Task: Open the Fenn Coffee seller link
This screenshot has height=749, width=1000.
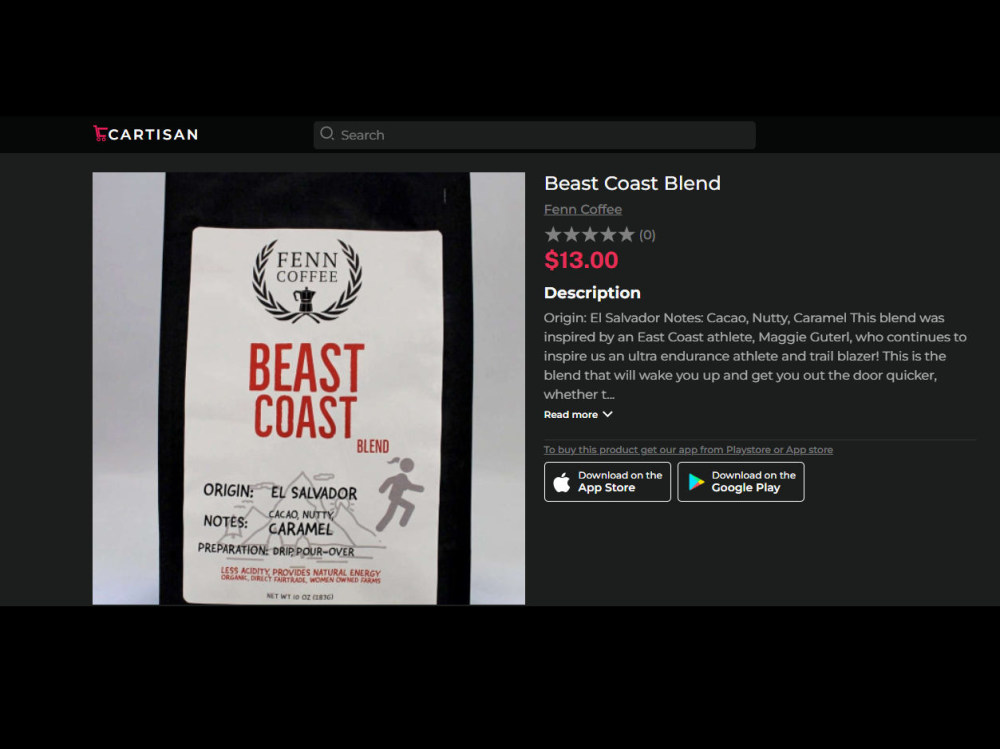Action: click(583, 209)
